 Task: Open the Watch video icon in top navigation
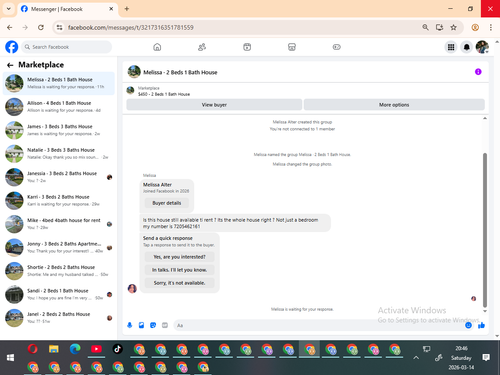point(247,47)
